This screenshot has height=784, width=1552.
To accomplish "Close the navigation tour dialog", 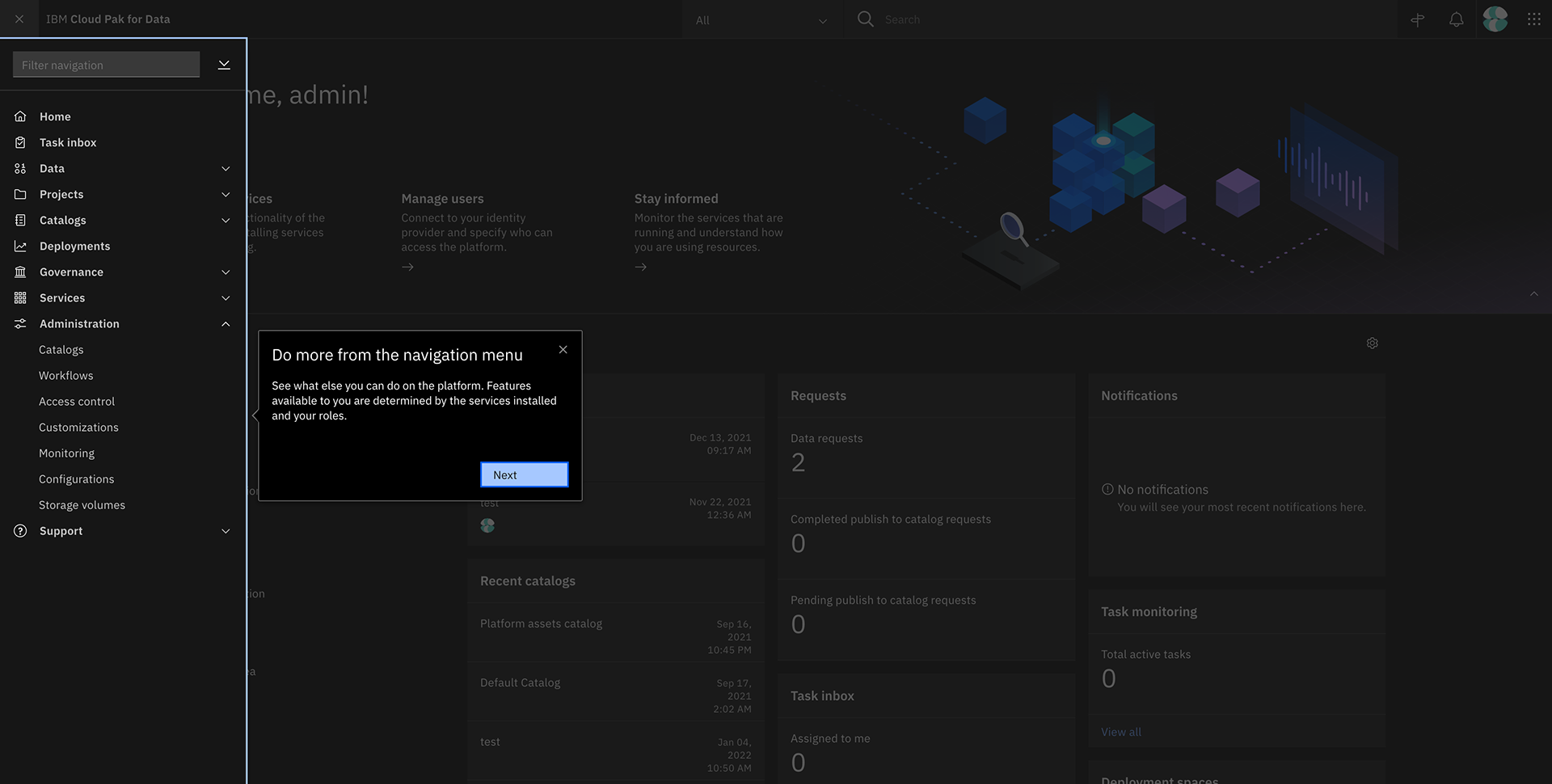I will point(563,349).
